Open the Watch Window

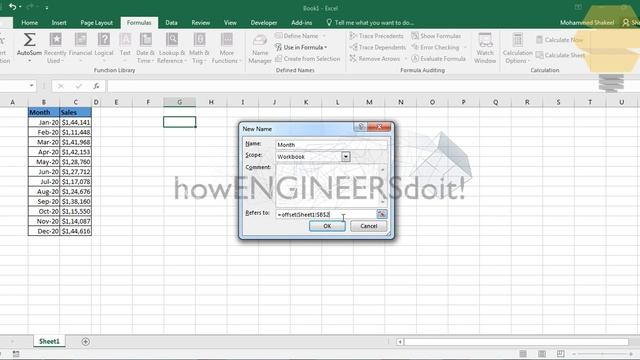click(485, 48)
